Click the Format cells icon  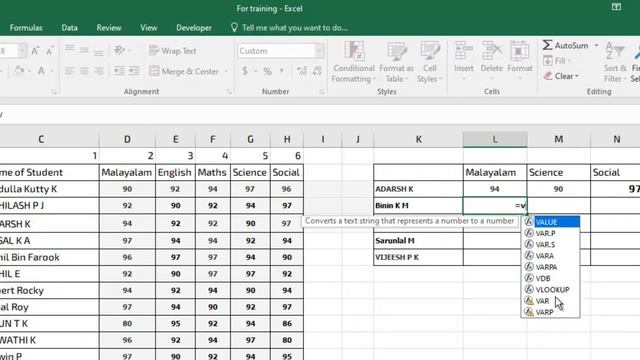pyautogui.click(x=520, y=51)
